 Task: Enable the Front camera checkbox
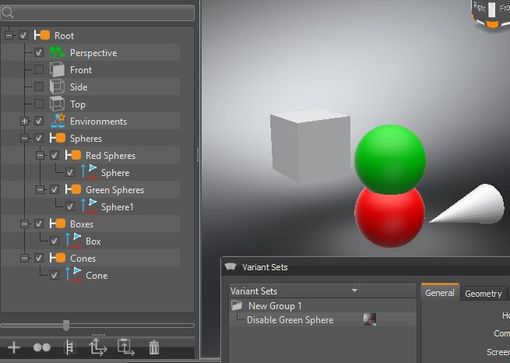[39, 69]
